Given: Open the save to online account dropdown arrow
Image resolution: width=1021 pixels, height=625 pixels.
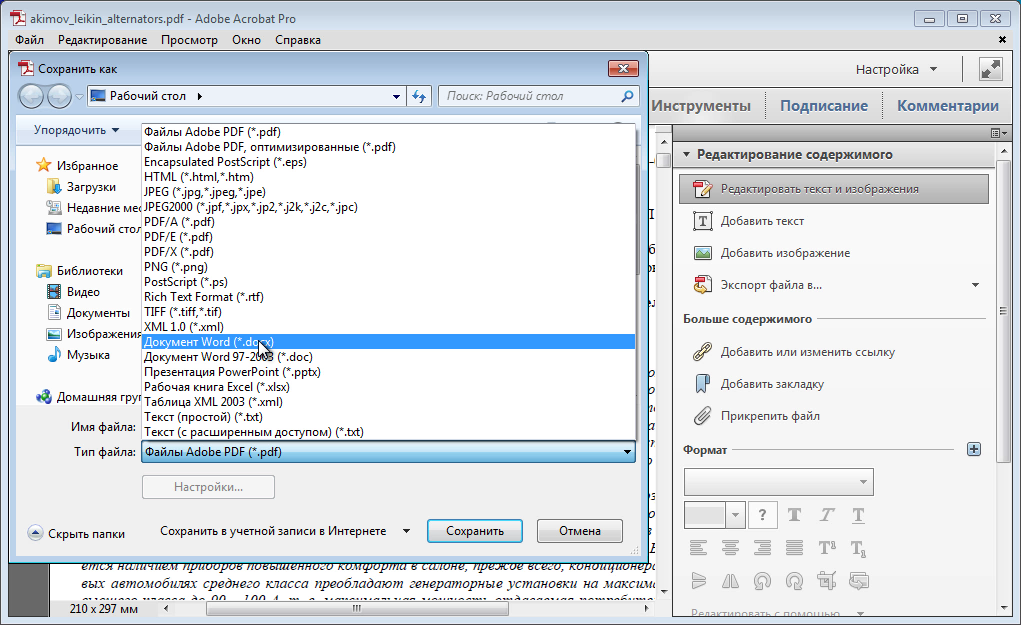Looking at the screenshot, I should pyautogui.click(x=406, y=531).
